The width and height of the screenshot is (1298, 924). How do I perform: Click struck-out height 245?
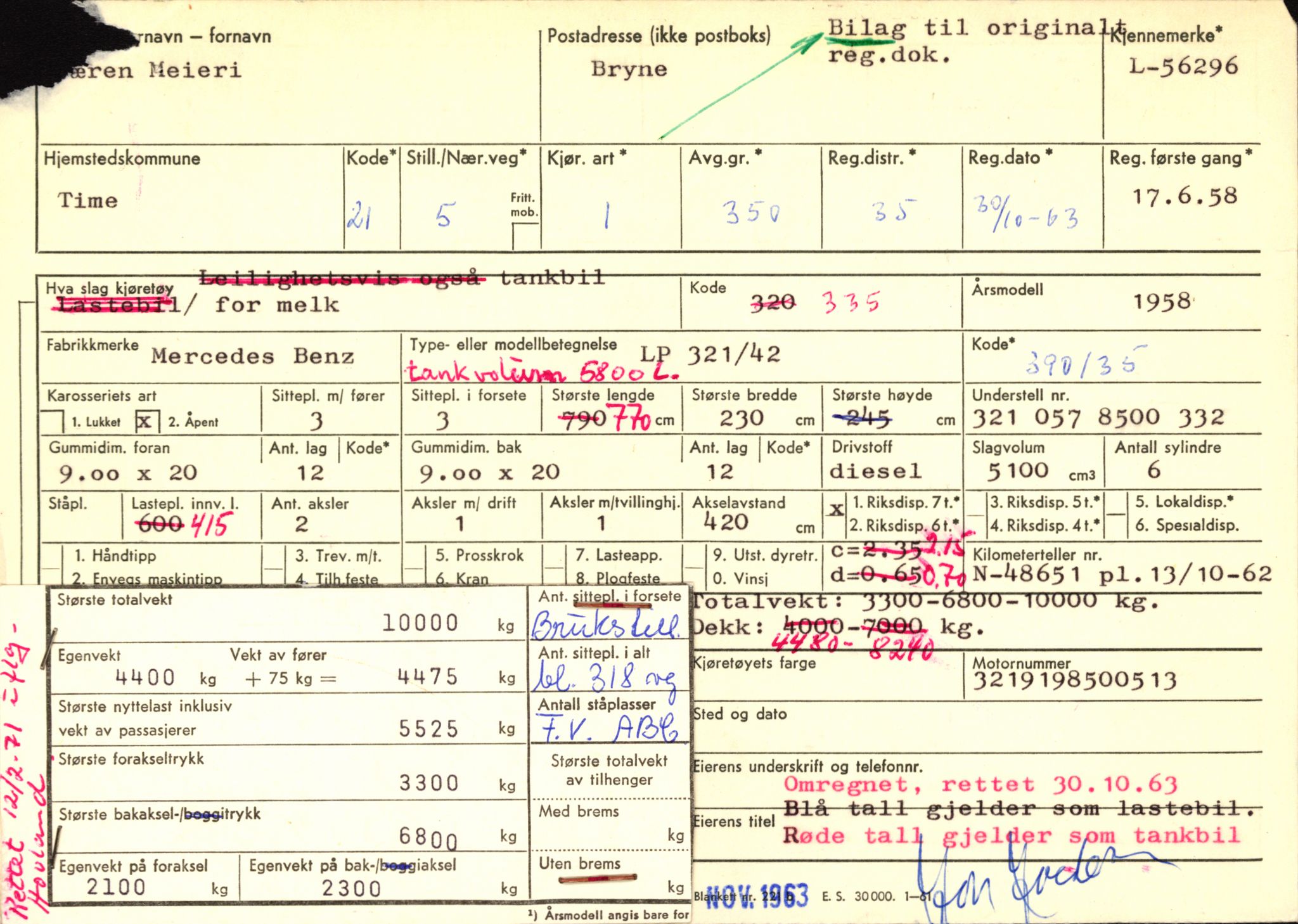862,418
